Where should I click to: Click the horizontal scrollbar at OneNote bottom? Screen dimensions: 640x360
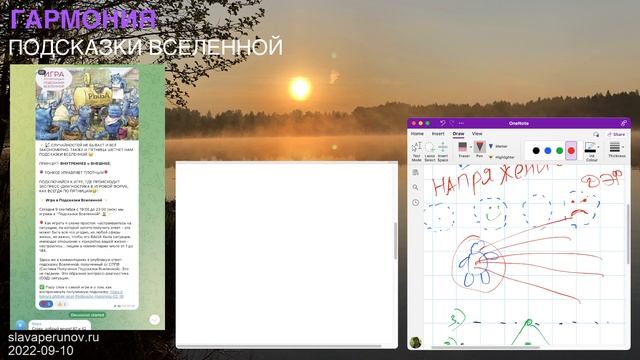(x=485, y=347)
